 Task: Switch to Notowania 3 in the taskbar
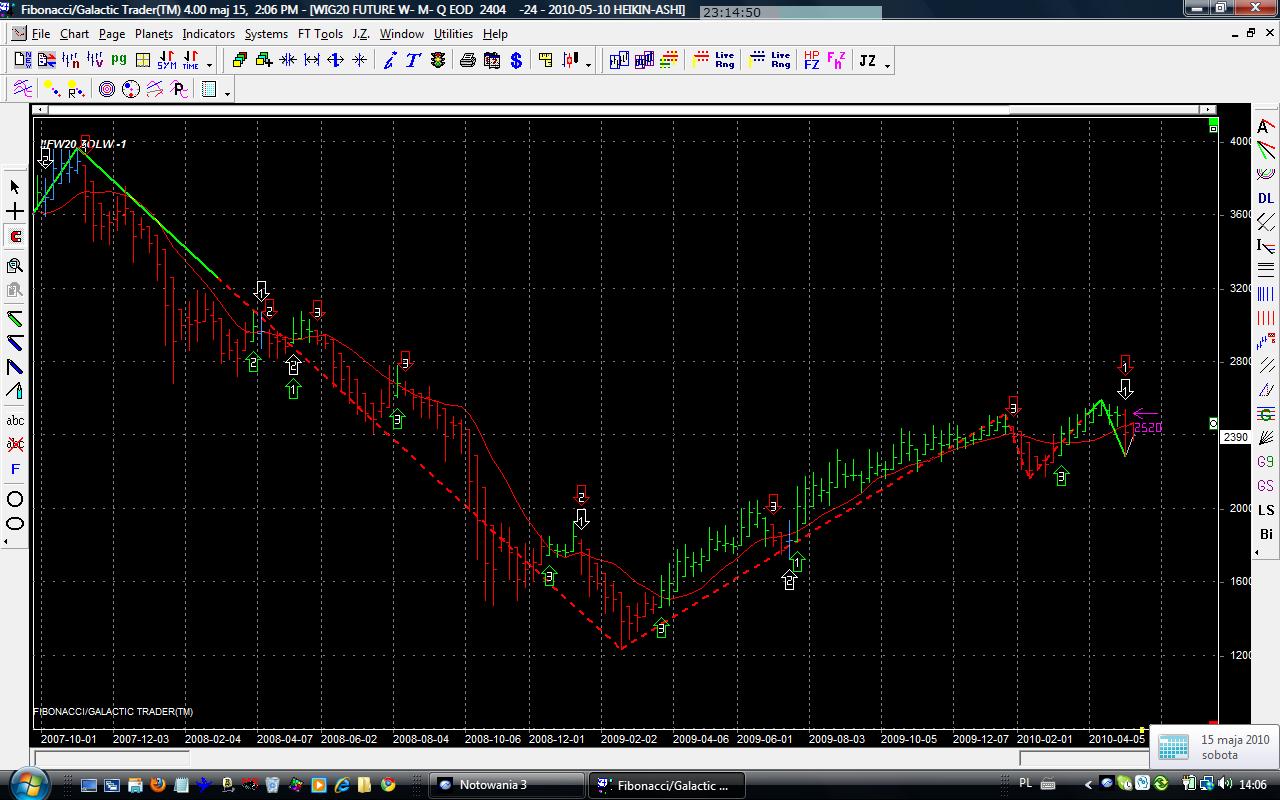point(506,785)
